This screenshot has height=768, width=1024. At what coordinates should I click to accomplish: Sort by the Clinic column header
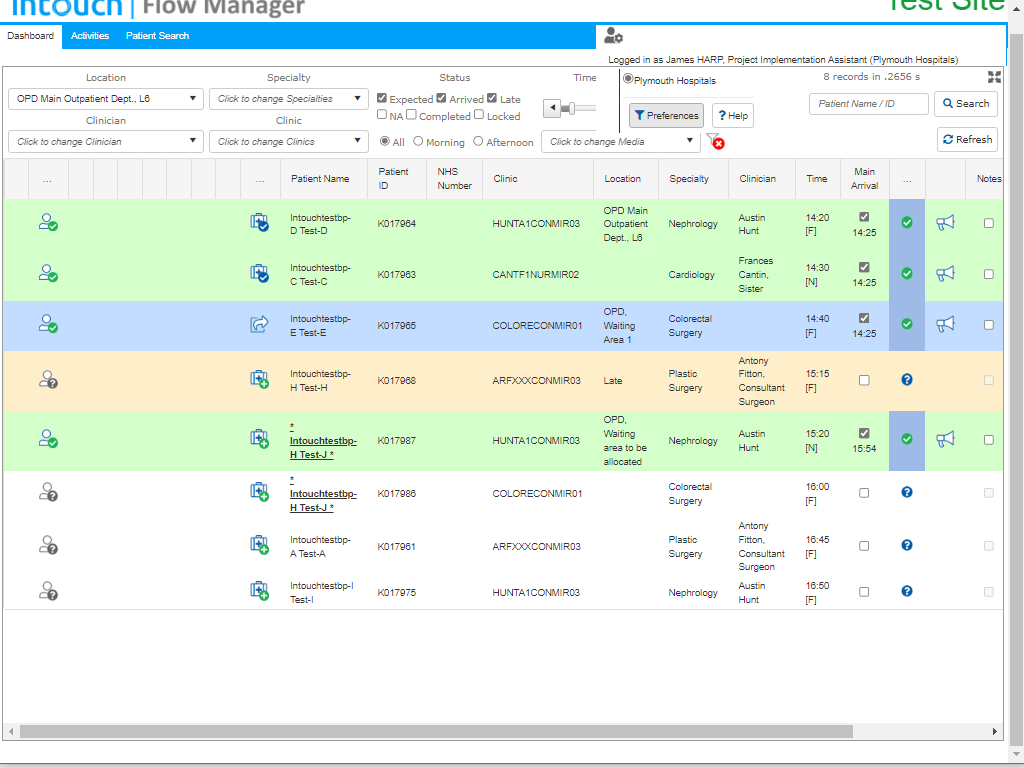tap(505, 178)
